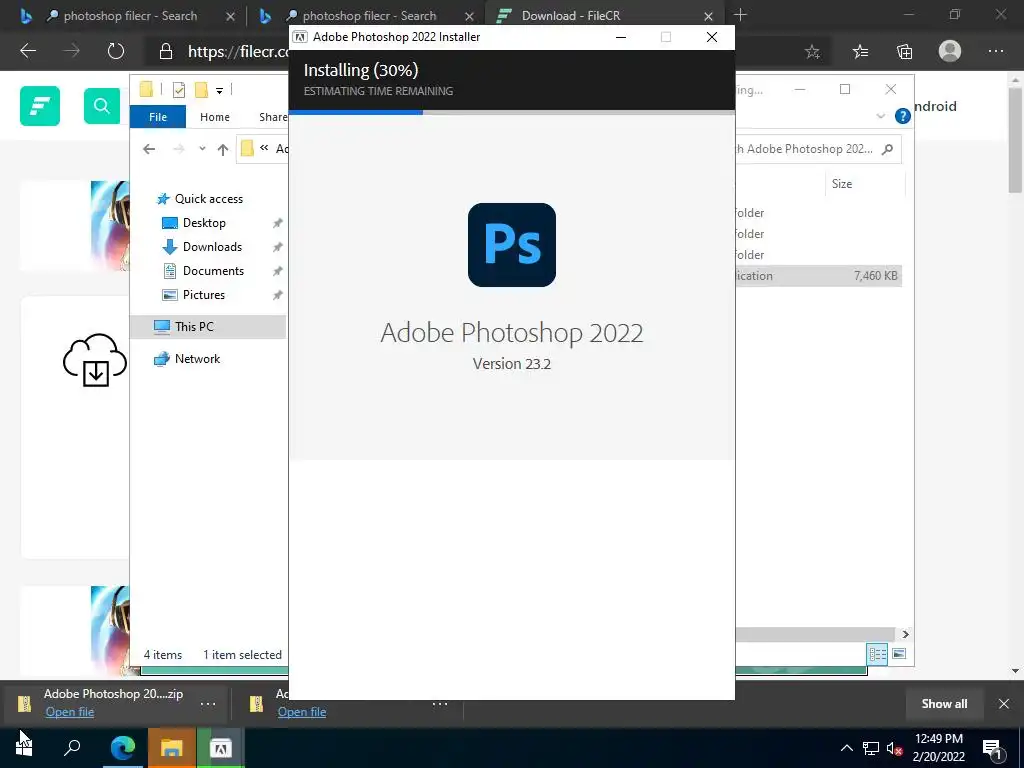Viewport: 1024px width, 768px height.
Task: Add page to favorites star icon
Action: point(812,52)
